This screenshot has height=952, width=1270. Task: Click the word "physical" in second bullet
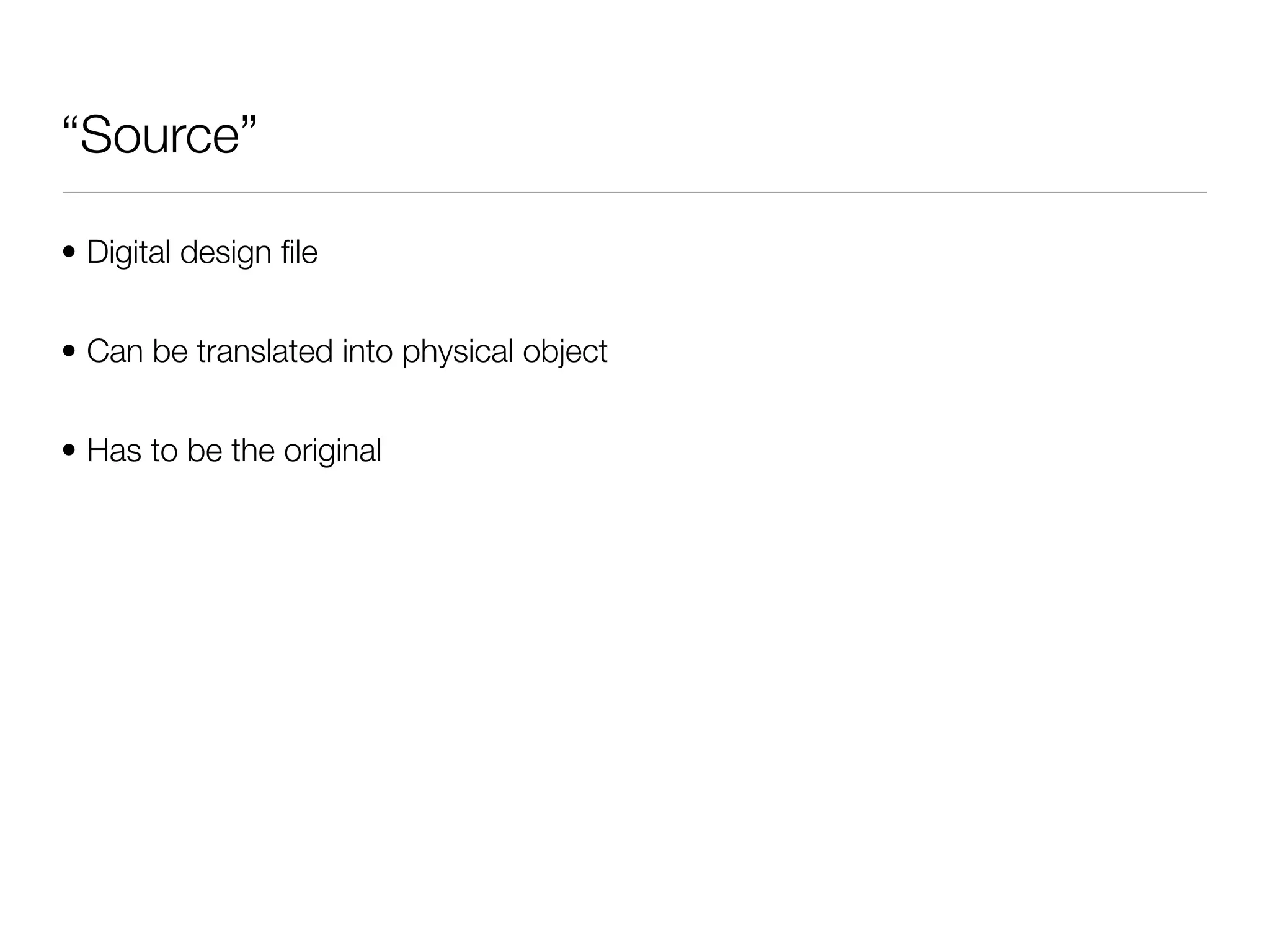tap(458, 351)
